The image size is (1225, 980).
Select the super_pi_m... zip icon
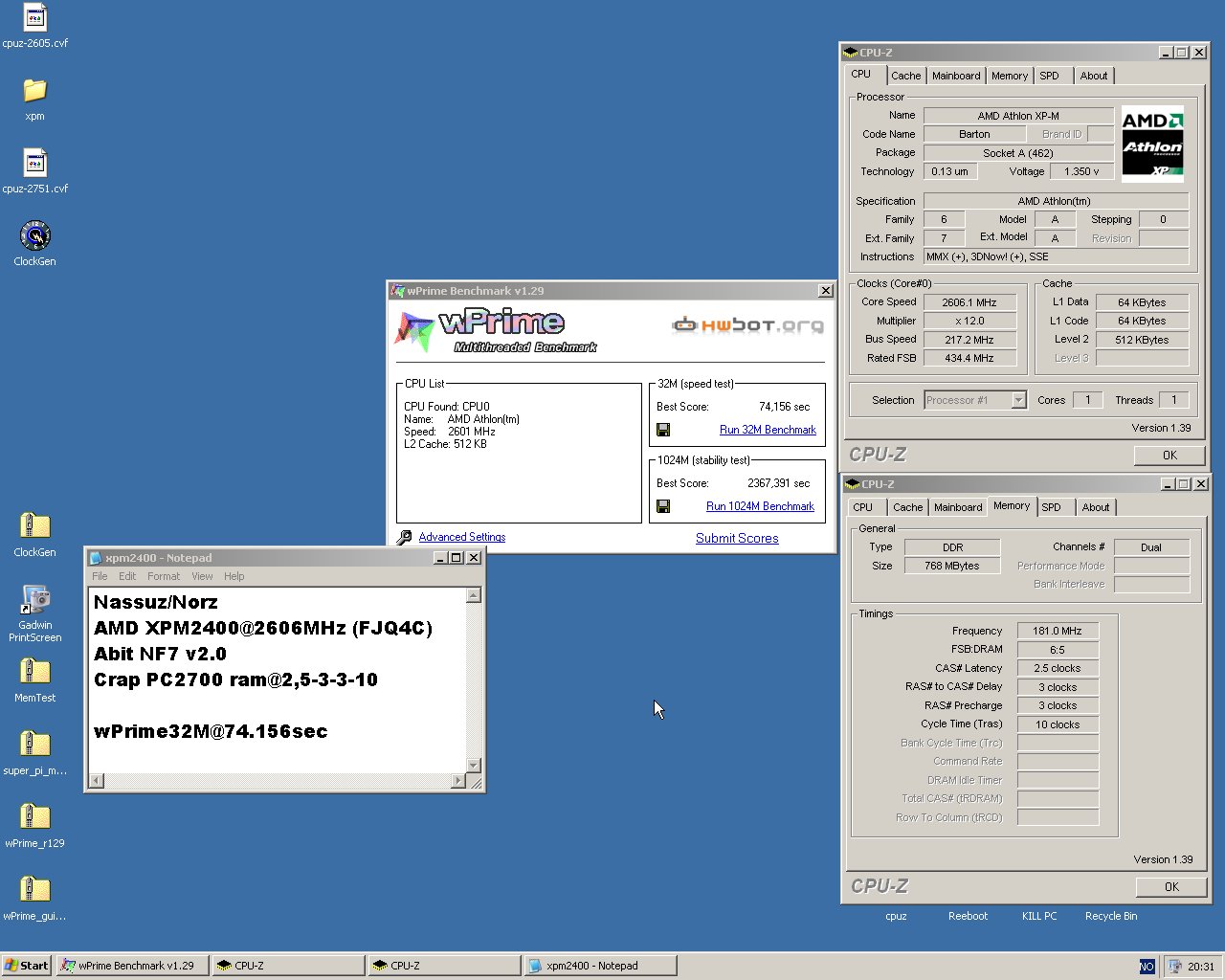pyautogui.click(x=34, y=744)
